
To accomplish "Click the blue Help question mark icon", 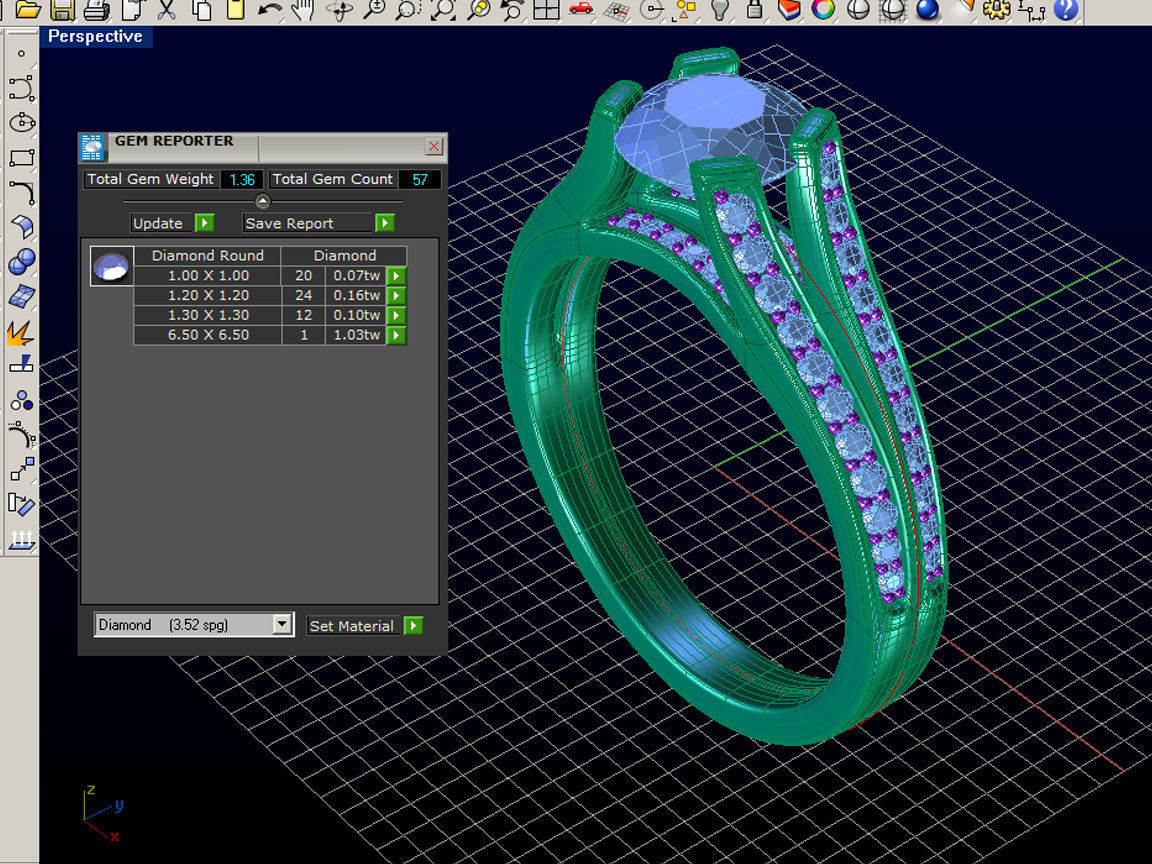I will coord(1066,10).
